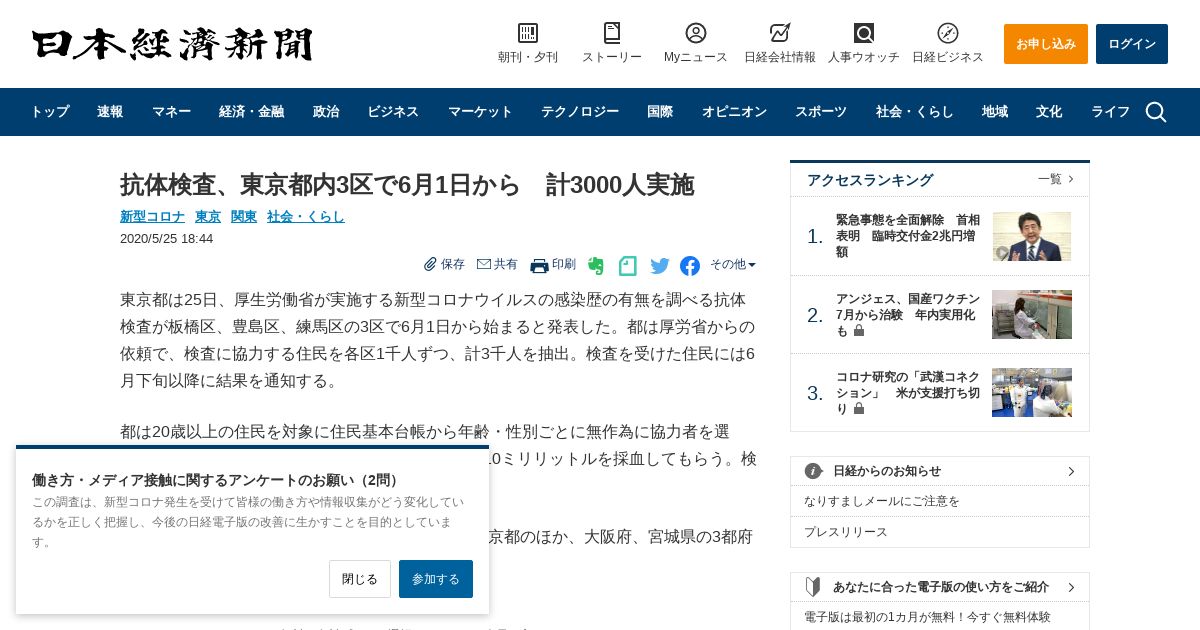This screenshot has height=630, width=1200.
Task: Open the 政治 section
Action: [326, 112]
